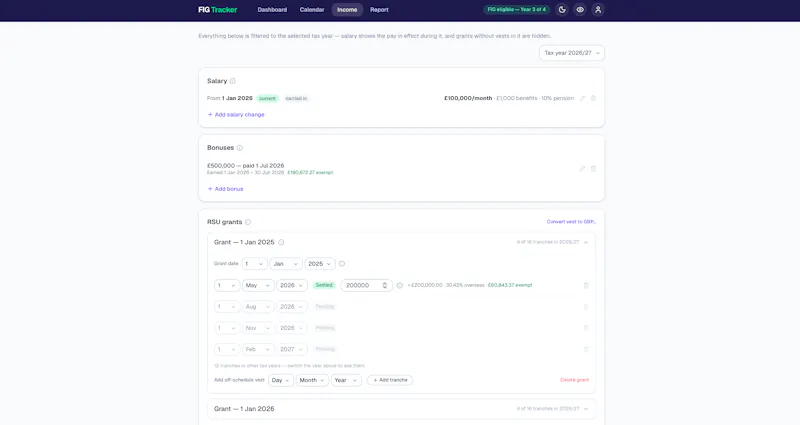Viewport: 800px width, 425px height.
Task: Open the off-schedule Month dropdown
Action: tap(312, 380)
